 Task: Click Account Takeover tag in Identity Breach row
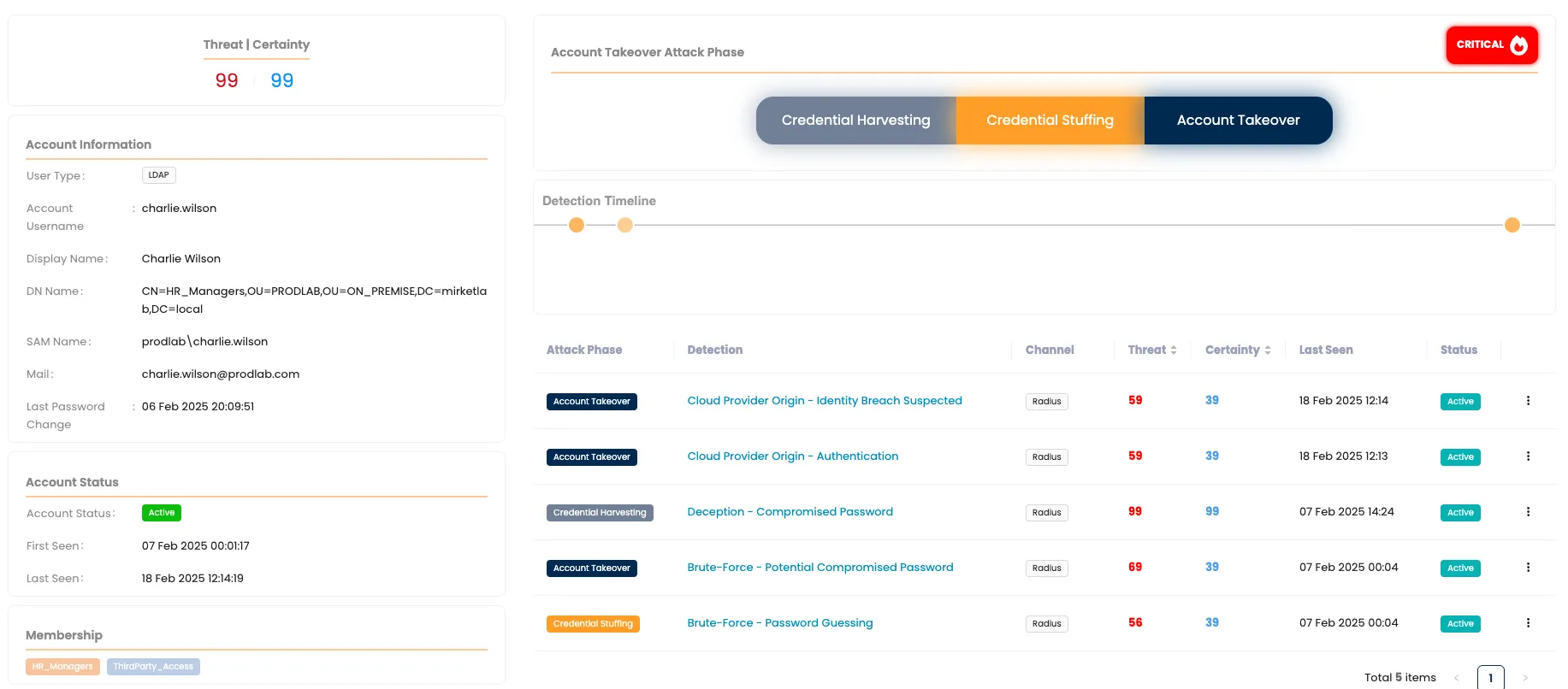592,402
